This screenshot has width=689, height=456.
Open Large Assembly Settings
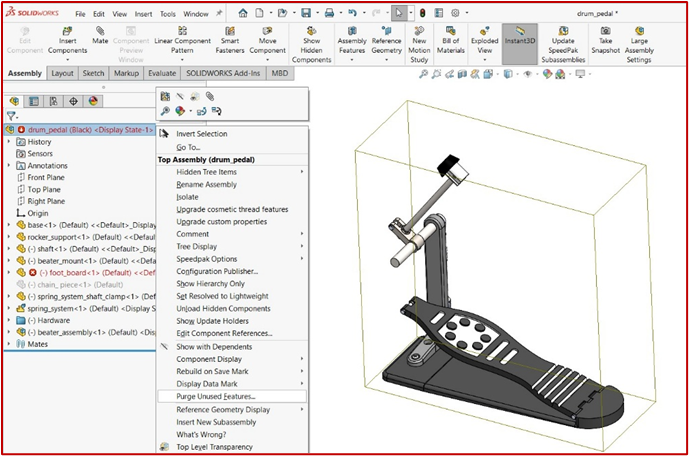639,45
